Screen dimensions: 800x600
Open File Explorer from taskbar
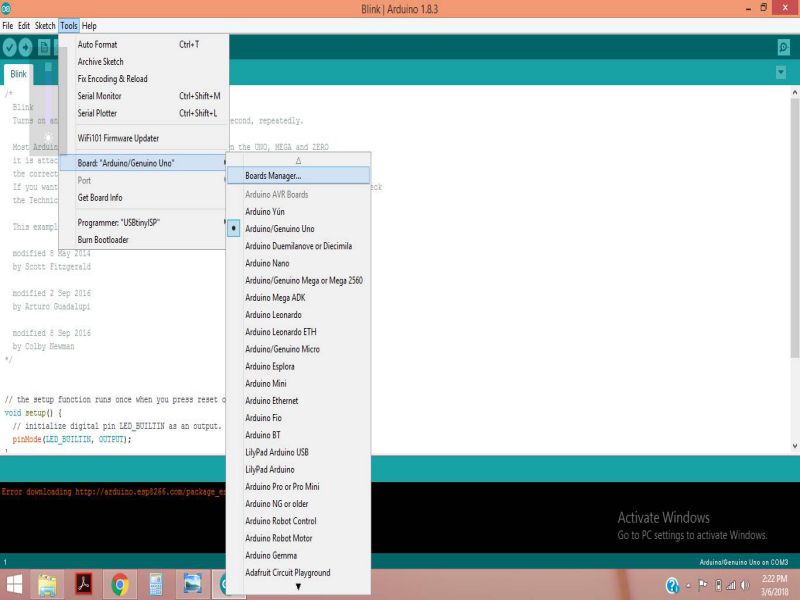tap(47, 585)
